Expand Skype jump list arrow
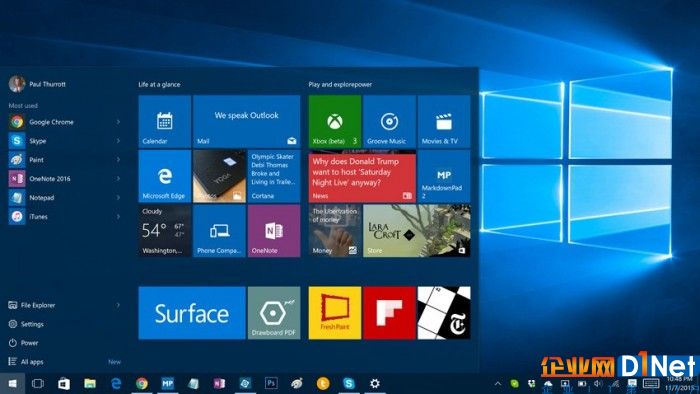Viewport: 700px width, 394px height. pyautogui.click(x=118, y=141)
